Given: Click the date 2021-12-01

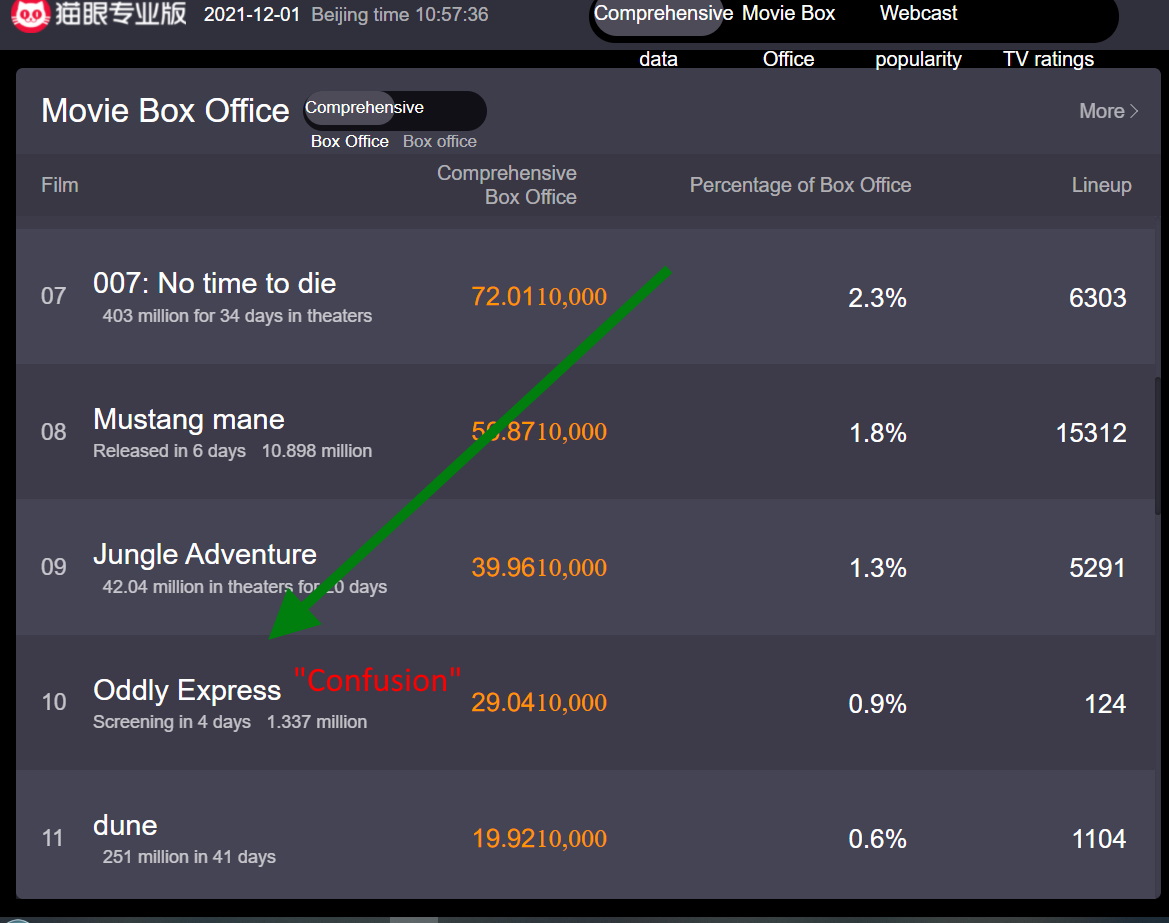Looking at the screenshot, I should point(252,14).
